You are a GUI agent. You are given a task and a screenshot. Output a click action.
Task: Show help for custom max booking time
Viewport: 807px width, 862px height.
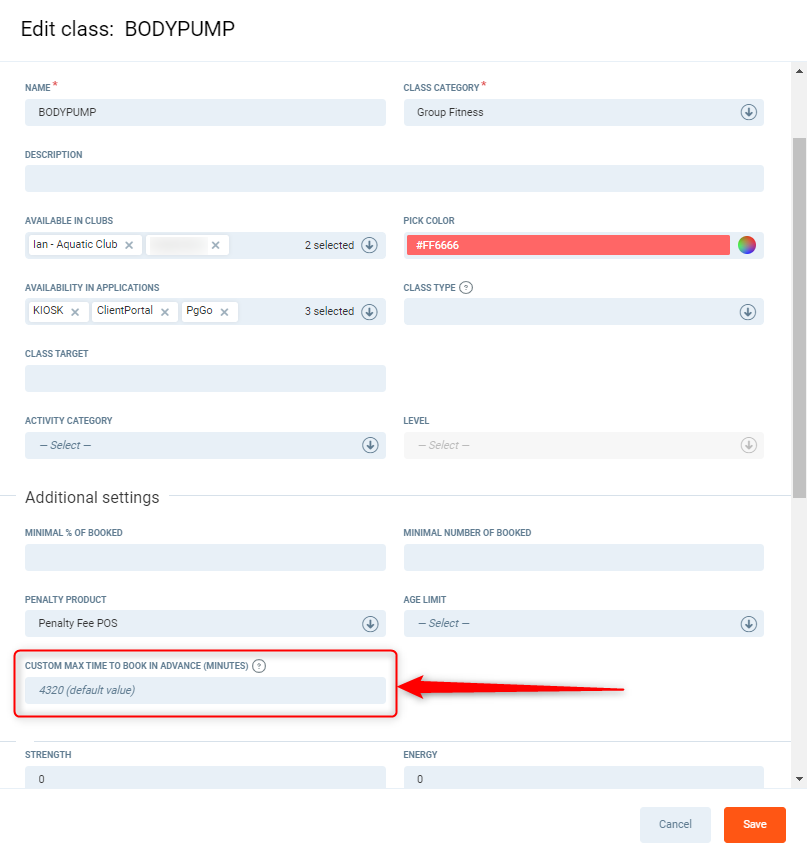click(259, 666)
